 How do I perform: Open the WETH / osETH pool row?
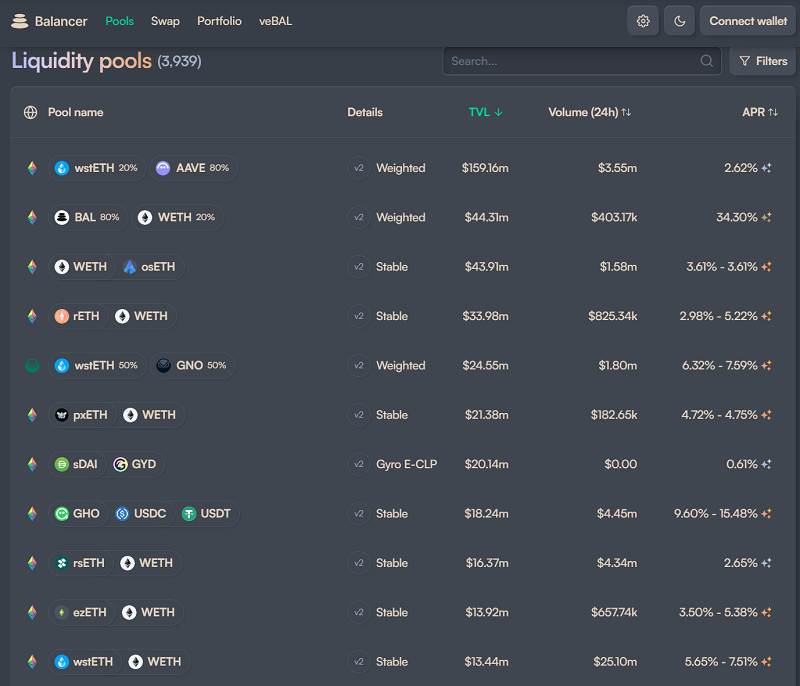pos(403,267)
